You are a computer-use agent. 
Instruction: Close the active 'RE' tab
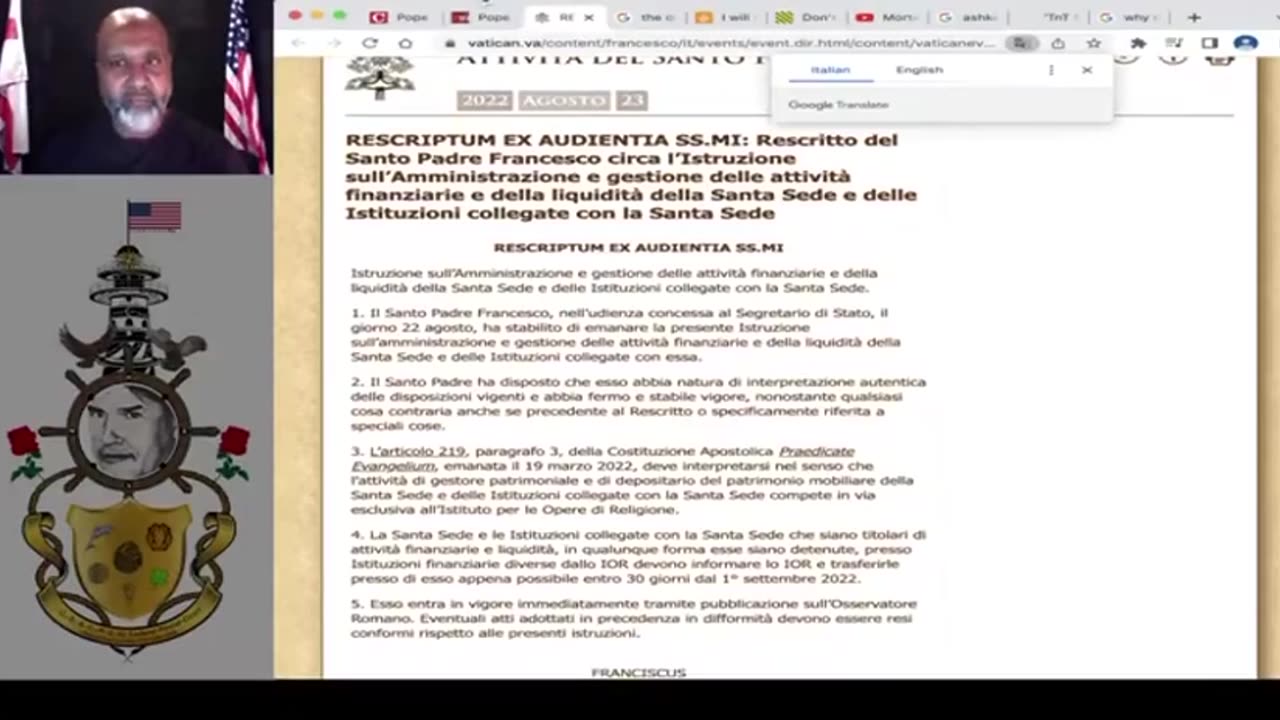(x=589, y=17)
